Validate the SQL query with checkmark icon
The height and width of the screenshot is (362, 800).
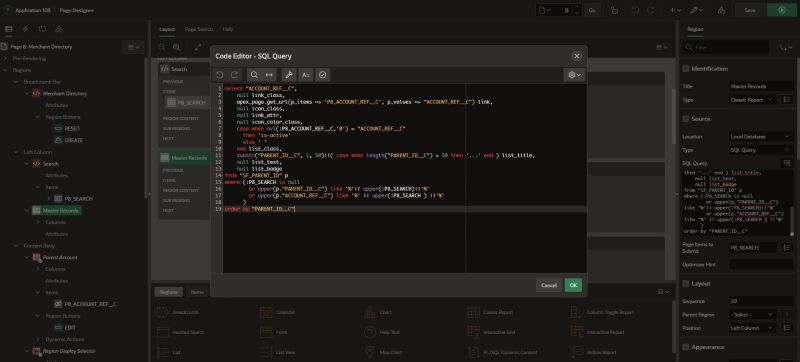[x=322, y=75]
